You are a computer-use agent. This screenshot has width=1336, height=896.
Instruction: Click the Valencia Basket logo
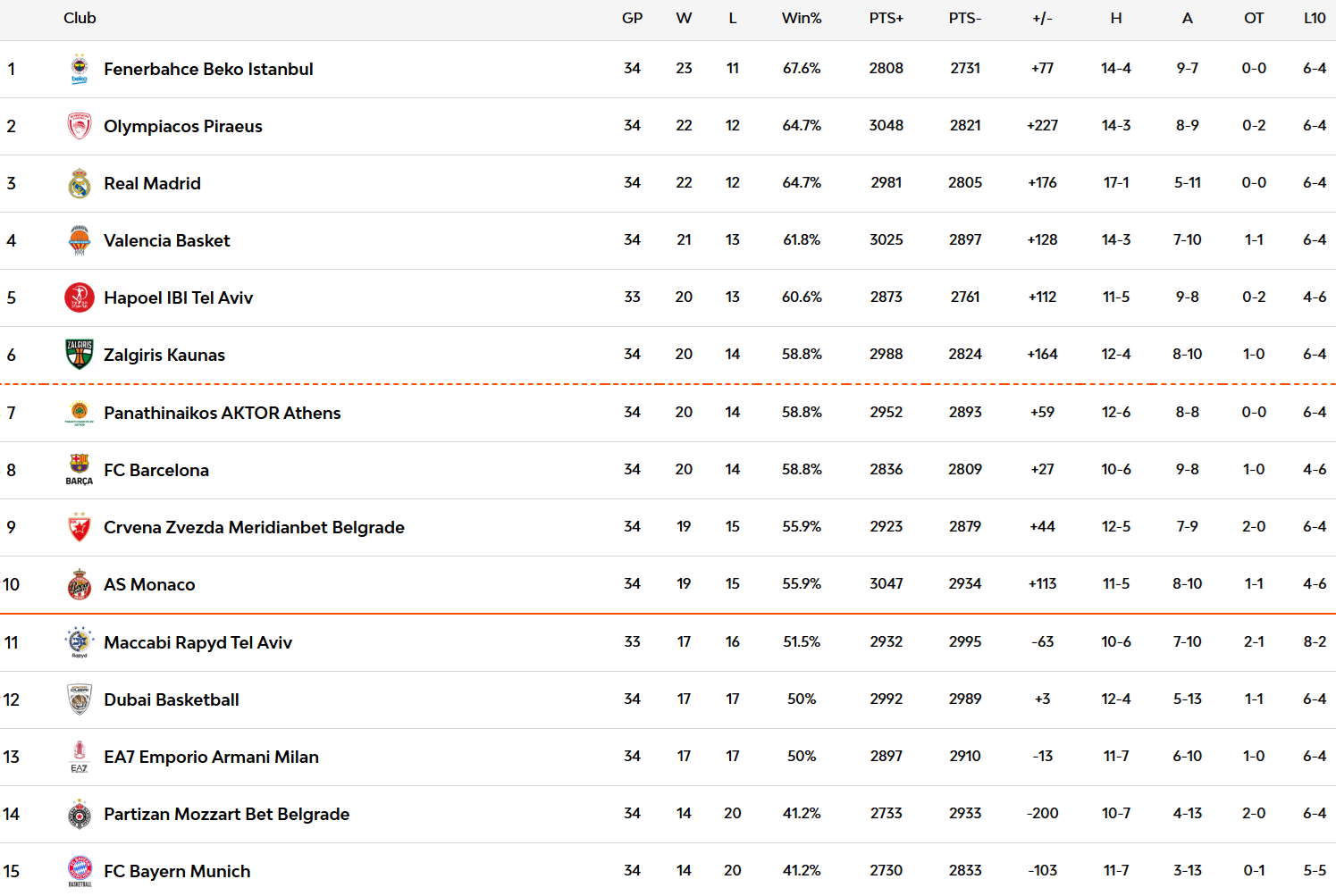80,240
